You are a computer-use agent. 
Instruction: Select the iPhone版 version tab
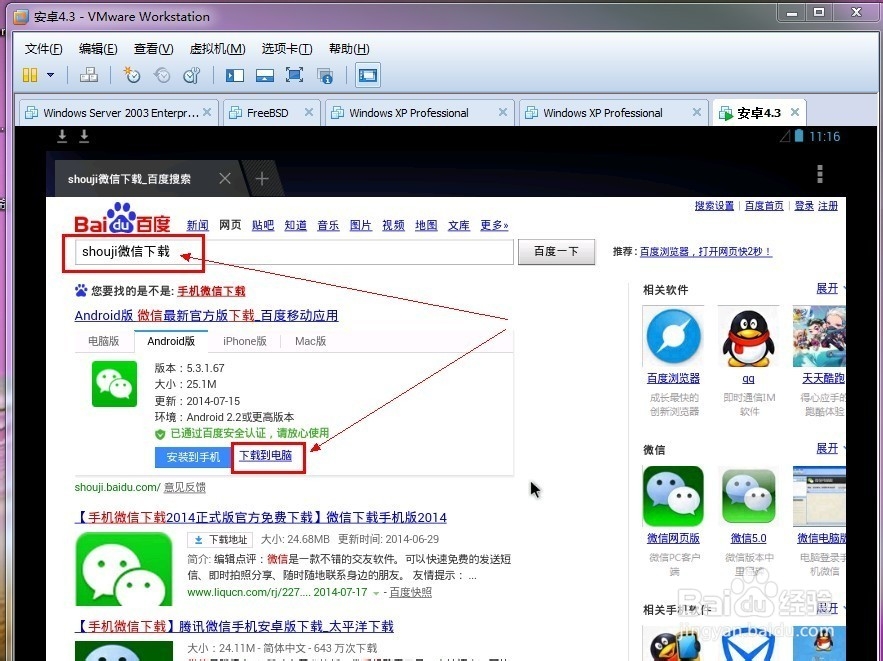[x=244, y=341]
